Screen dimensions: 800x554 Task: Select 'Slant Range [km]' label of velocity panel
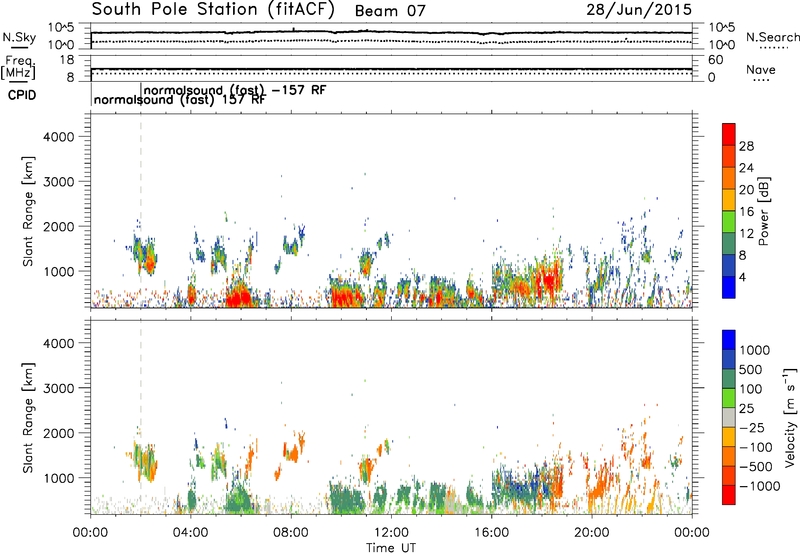pos(28,418)
